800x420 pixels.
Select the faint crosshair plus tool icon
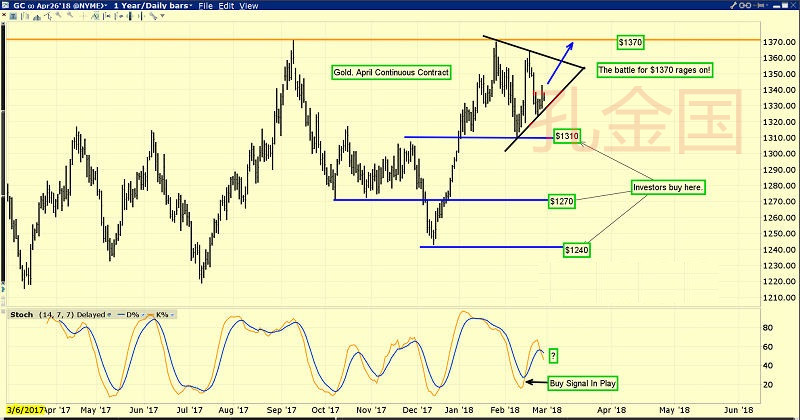(83, 16)
